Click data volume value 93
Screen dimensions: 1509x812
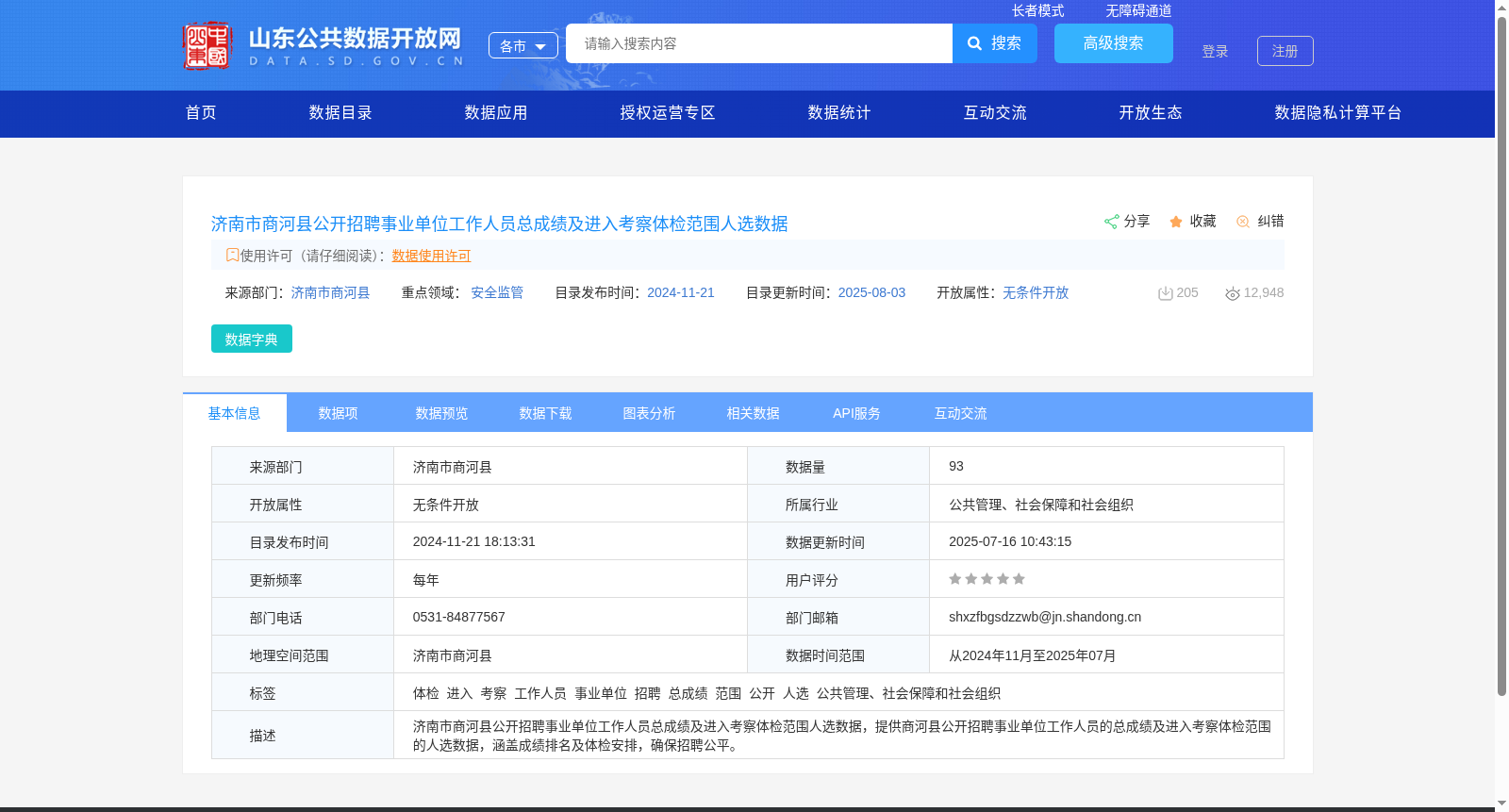pos(956,466)
